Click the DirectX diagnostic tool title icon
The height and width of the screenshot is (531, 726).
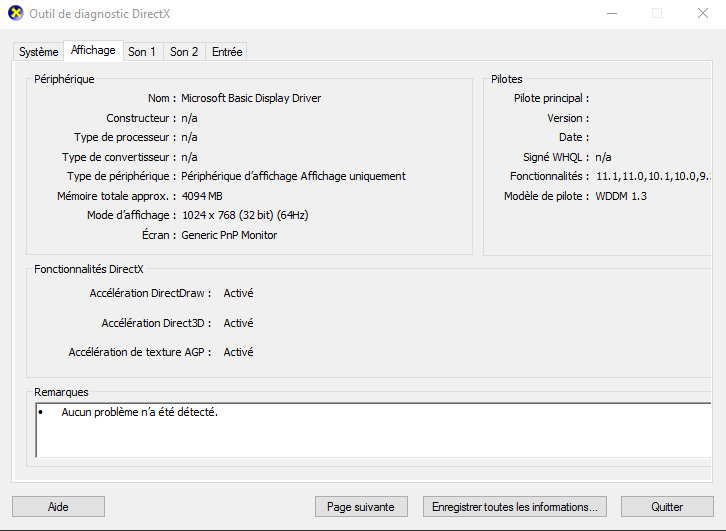click(16, 13)
